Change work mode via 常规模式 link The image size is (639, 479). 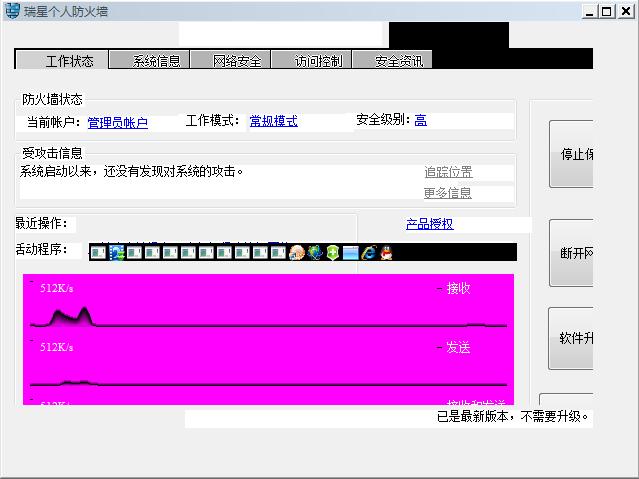pyautogui.click(x=273, y=121)
